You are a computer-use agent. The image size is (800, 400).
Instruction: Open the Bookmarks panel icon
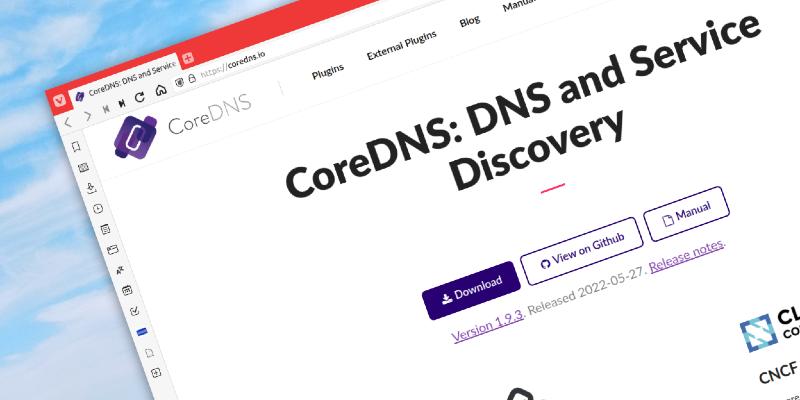76,147
